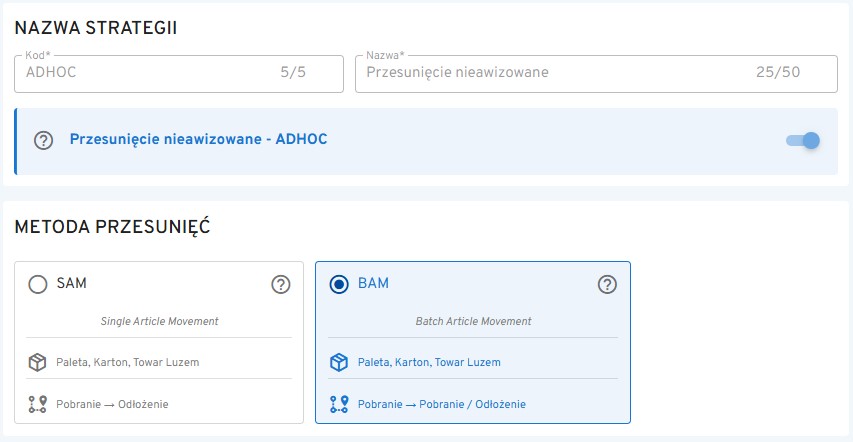Image resolution: width=853 pixels, height=442 pixels.
Task: Click the Batch Article Movement subtitle
Action: [x=473, y=321]
